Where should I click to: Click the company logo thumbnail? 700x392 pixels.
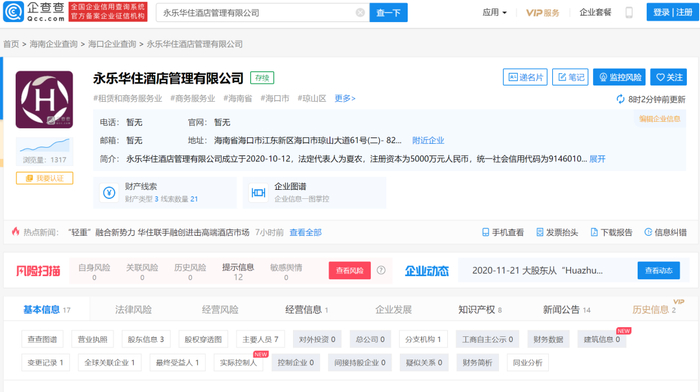pos(44,100)
